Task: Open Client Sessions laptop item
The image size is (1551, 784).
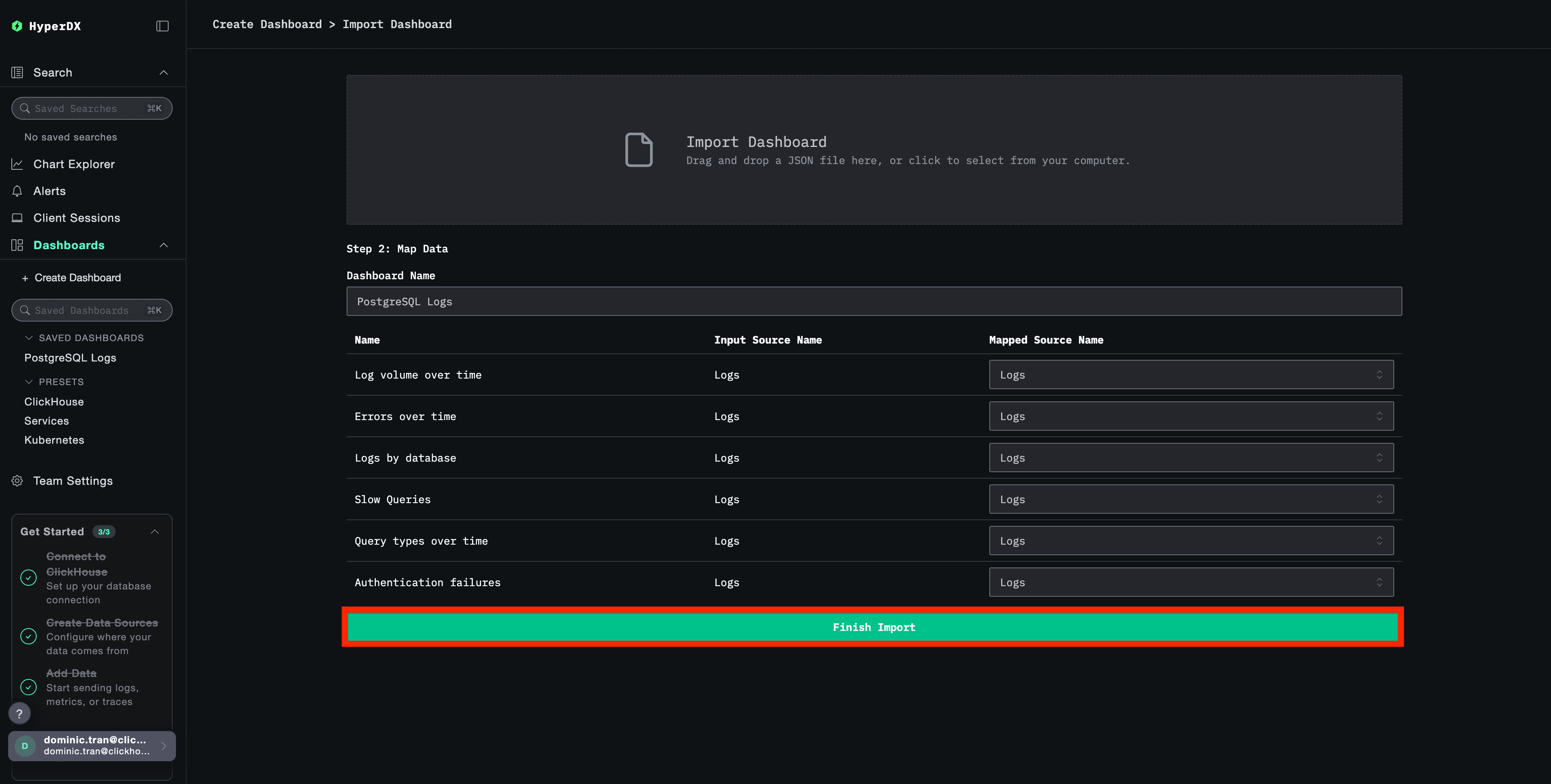Action: click(77, 218)
